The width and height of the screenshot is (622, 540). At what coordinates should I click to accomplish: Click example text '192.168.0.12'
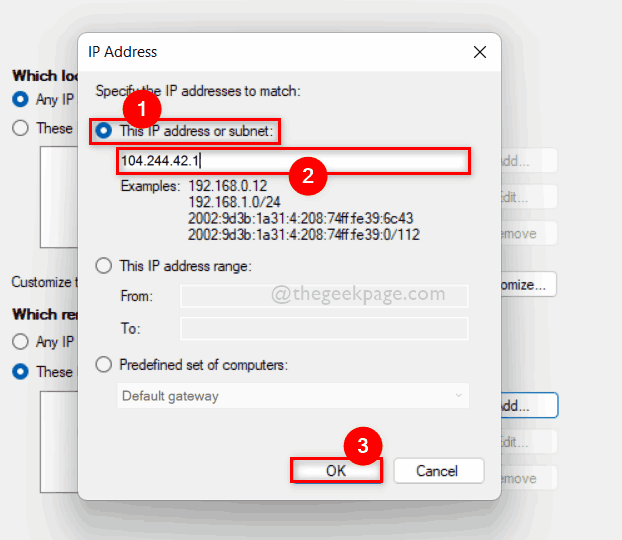point(228,186)
